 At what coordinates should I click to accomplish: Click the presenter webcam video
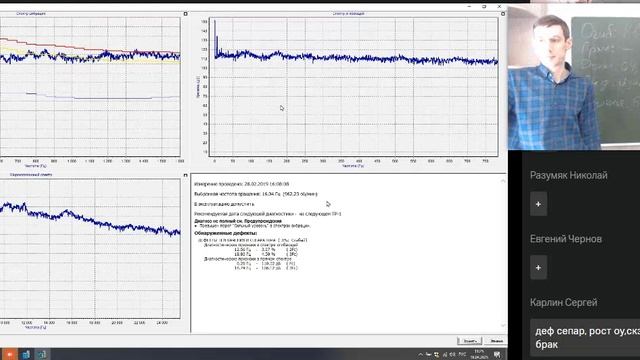click(574, 78)
